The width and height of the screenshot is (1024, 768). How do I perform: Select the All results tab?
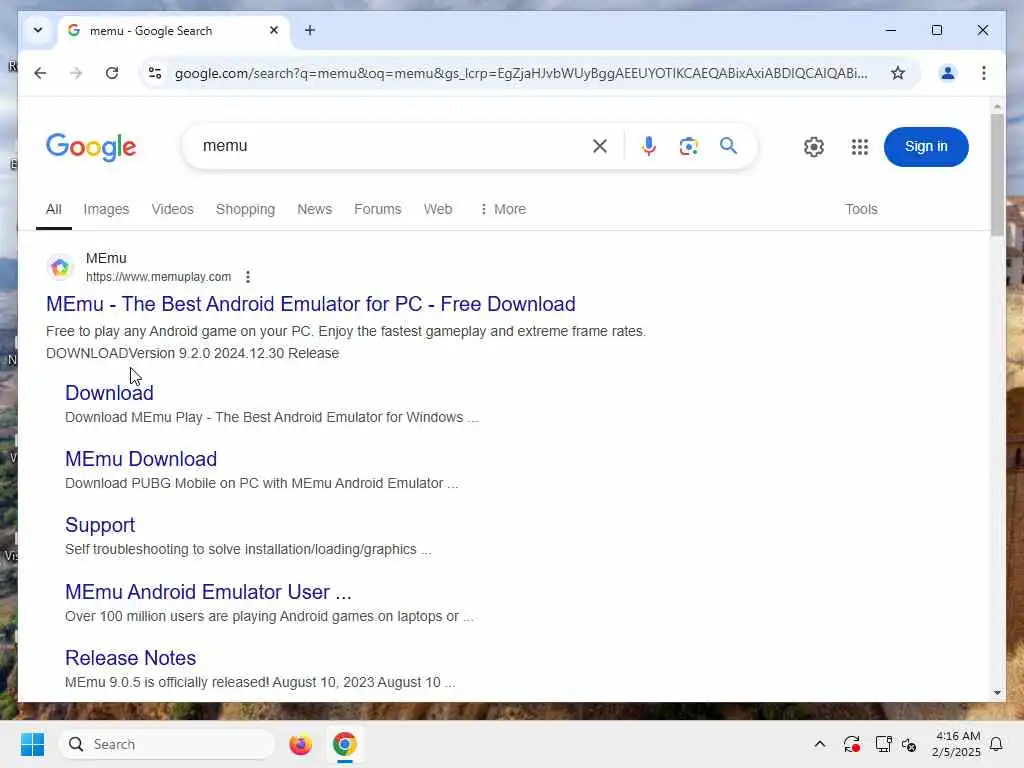point(54,209)
